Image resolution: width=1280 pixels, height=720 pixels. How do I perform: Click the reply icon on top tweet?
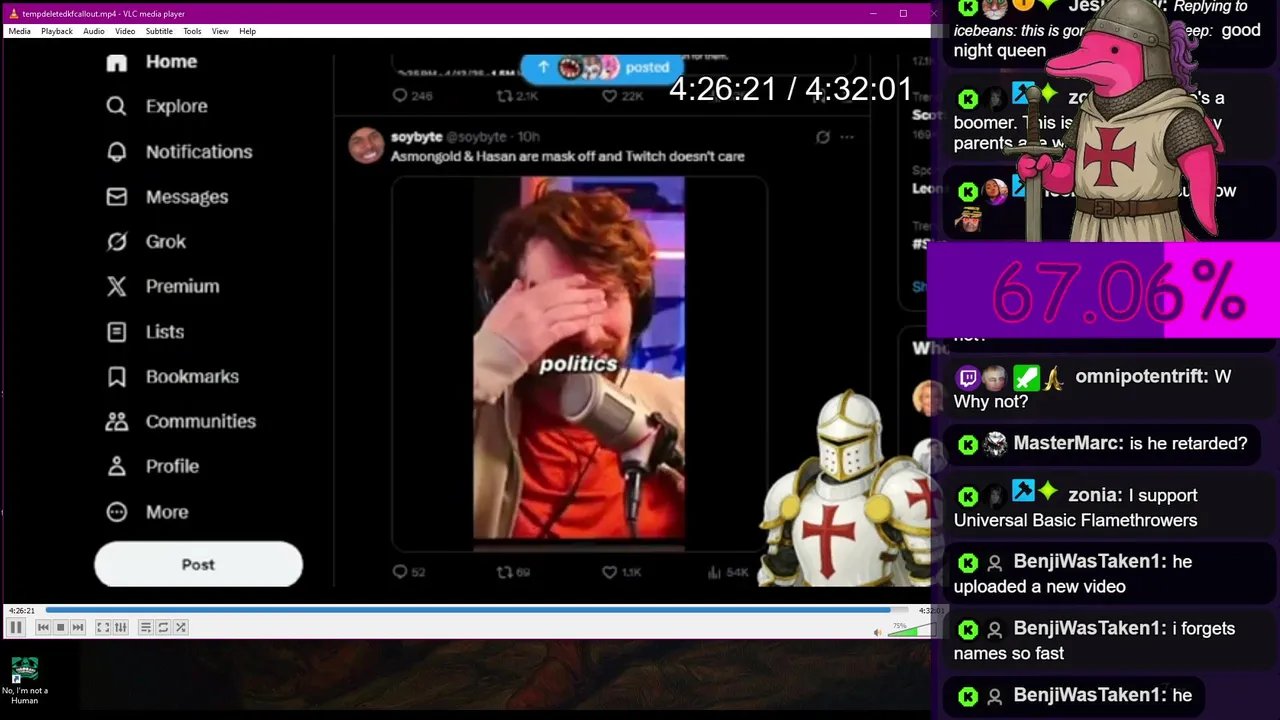pos(400,96)
